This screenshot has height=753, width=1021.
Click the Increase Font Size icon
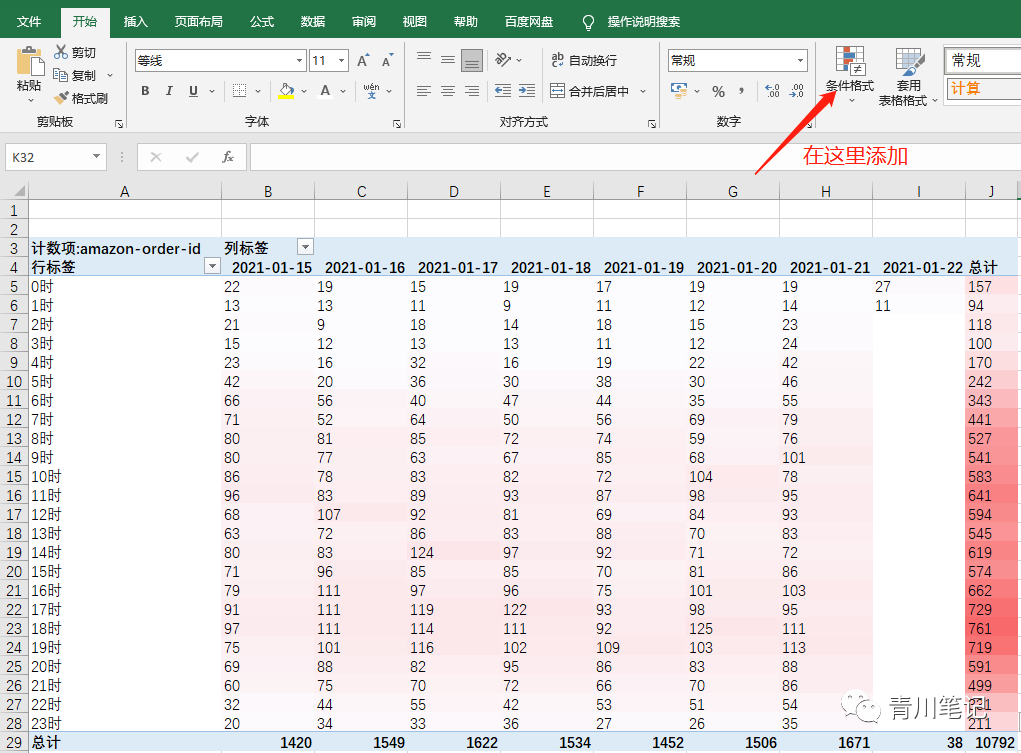pyautogui.click(x=363, y=61)
